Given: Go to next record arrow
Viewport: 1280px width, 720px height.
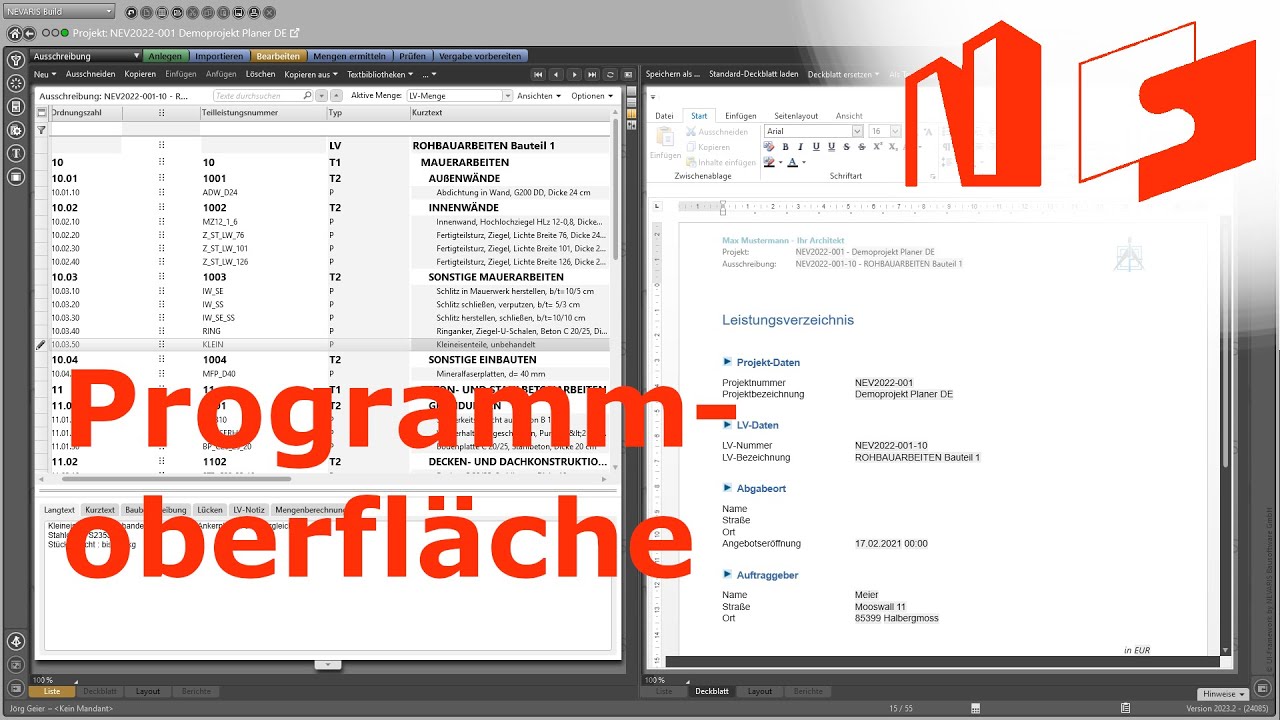Looking at the screenshot, I should 574,74.
